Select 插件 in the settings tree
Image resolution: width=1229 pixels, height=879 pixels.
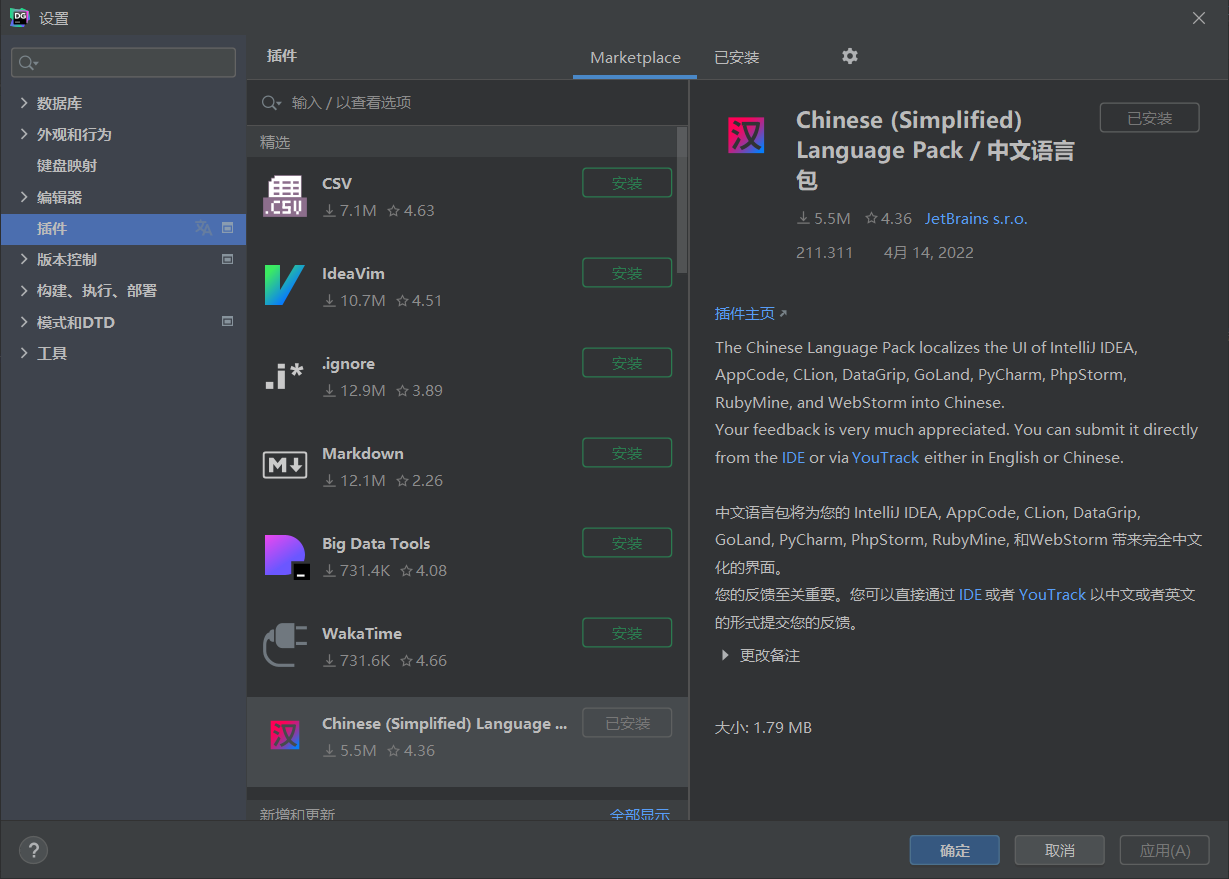click(x=123, y=228)
